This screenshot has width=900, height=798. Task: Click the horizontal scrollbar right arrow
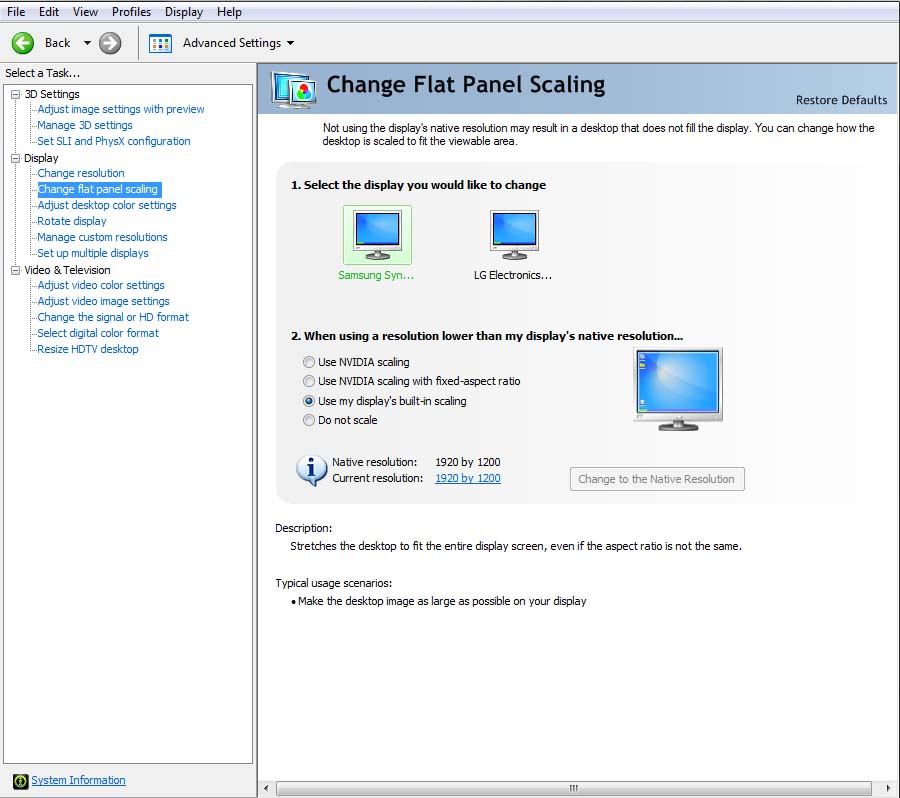point(889,788)
